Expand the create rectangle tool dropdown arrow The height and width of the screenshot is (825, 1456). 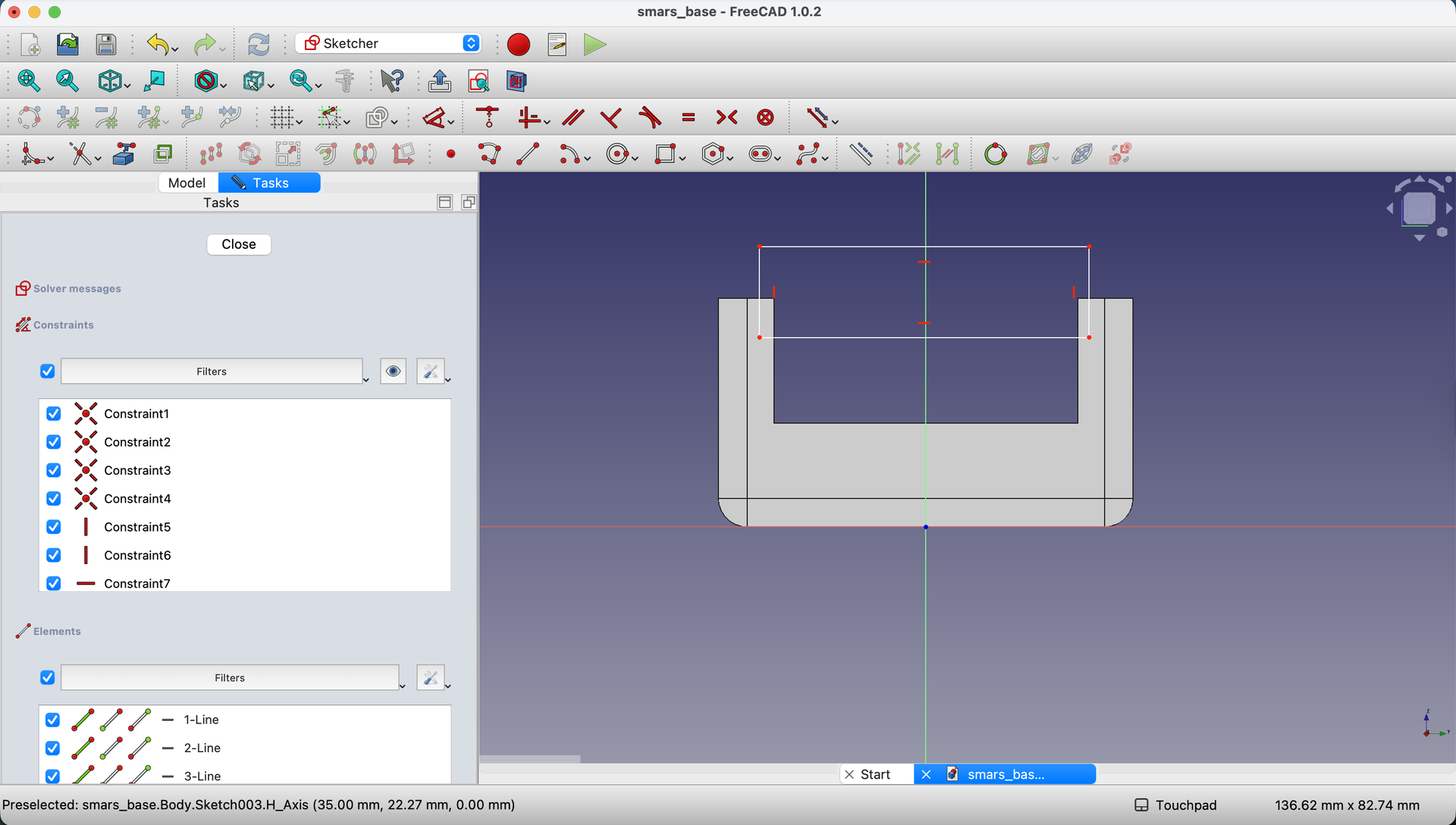(683, 158)
